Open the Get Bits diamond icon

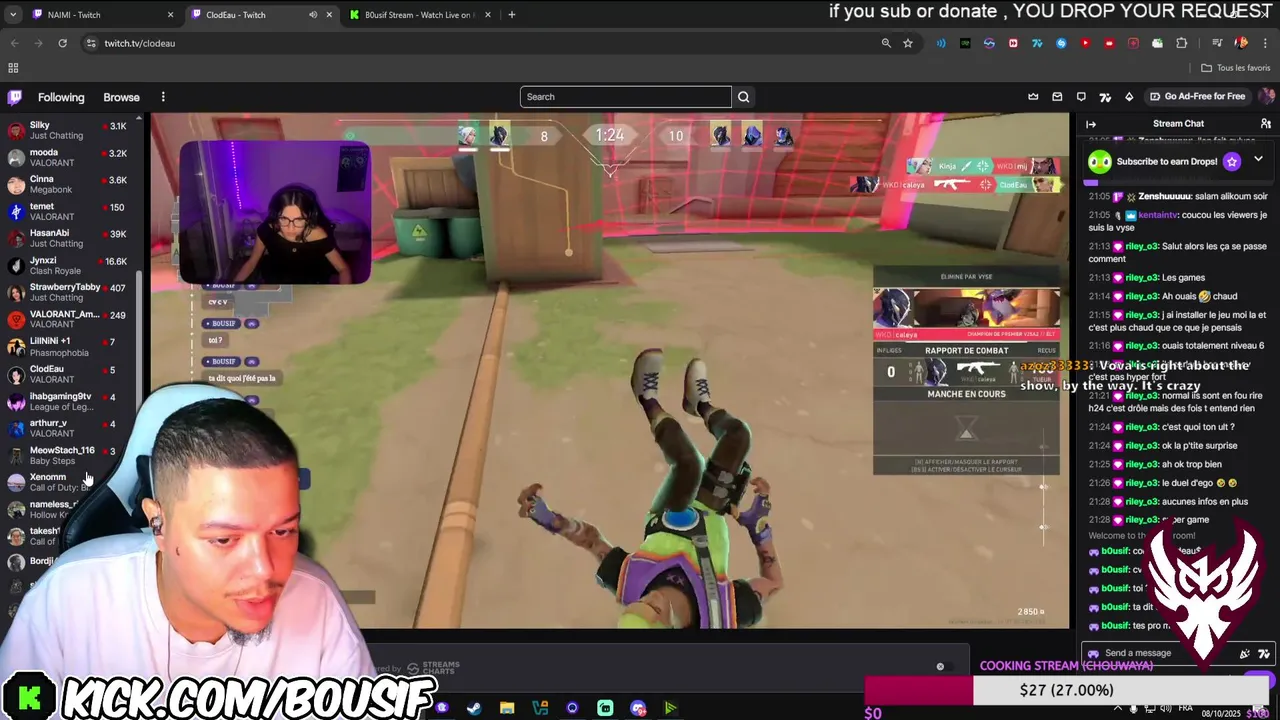[x=1129, y=97]
